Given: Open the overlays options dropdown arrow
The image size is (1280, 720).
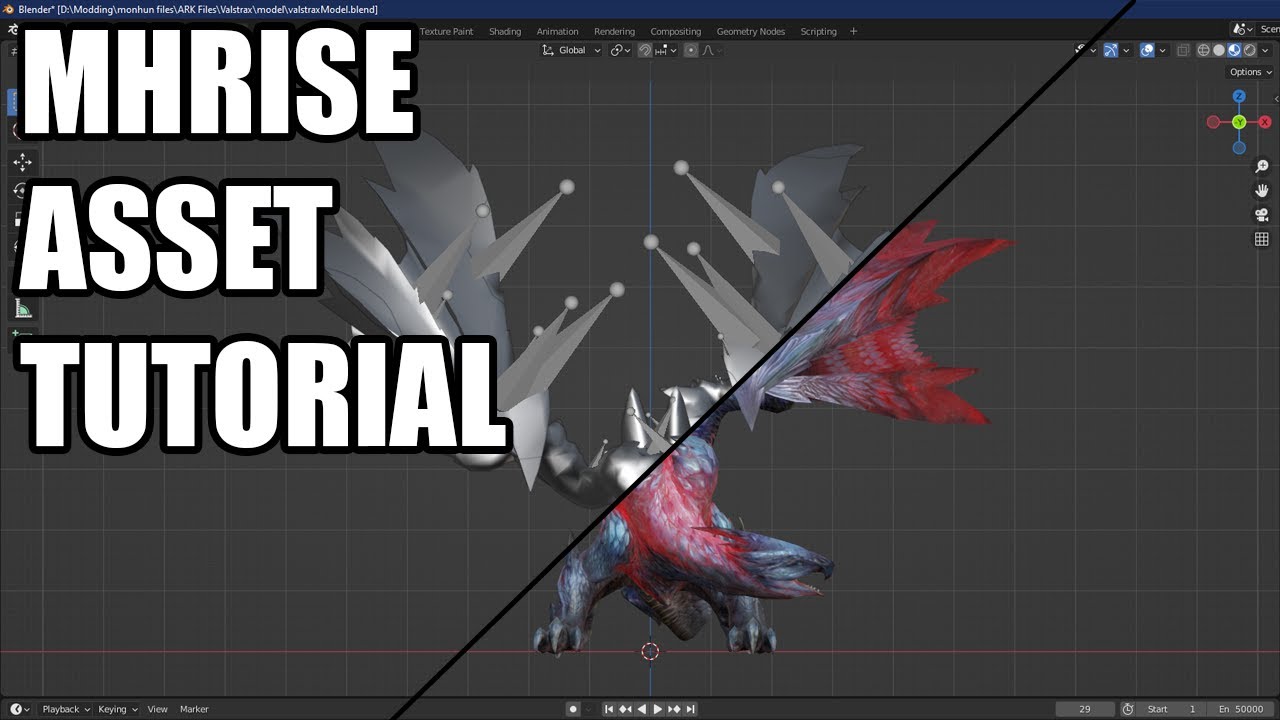Looking at the screenshot, I should coord(1164,50).
